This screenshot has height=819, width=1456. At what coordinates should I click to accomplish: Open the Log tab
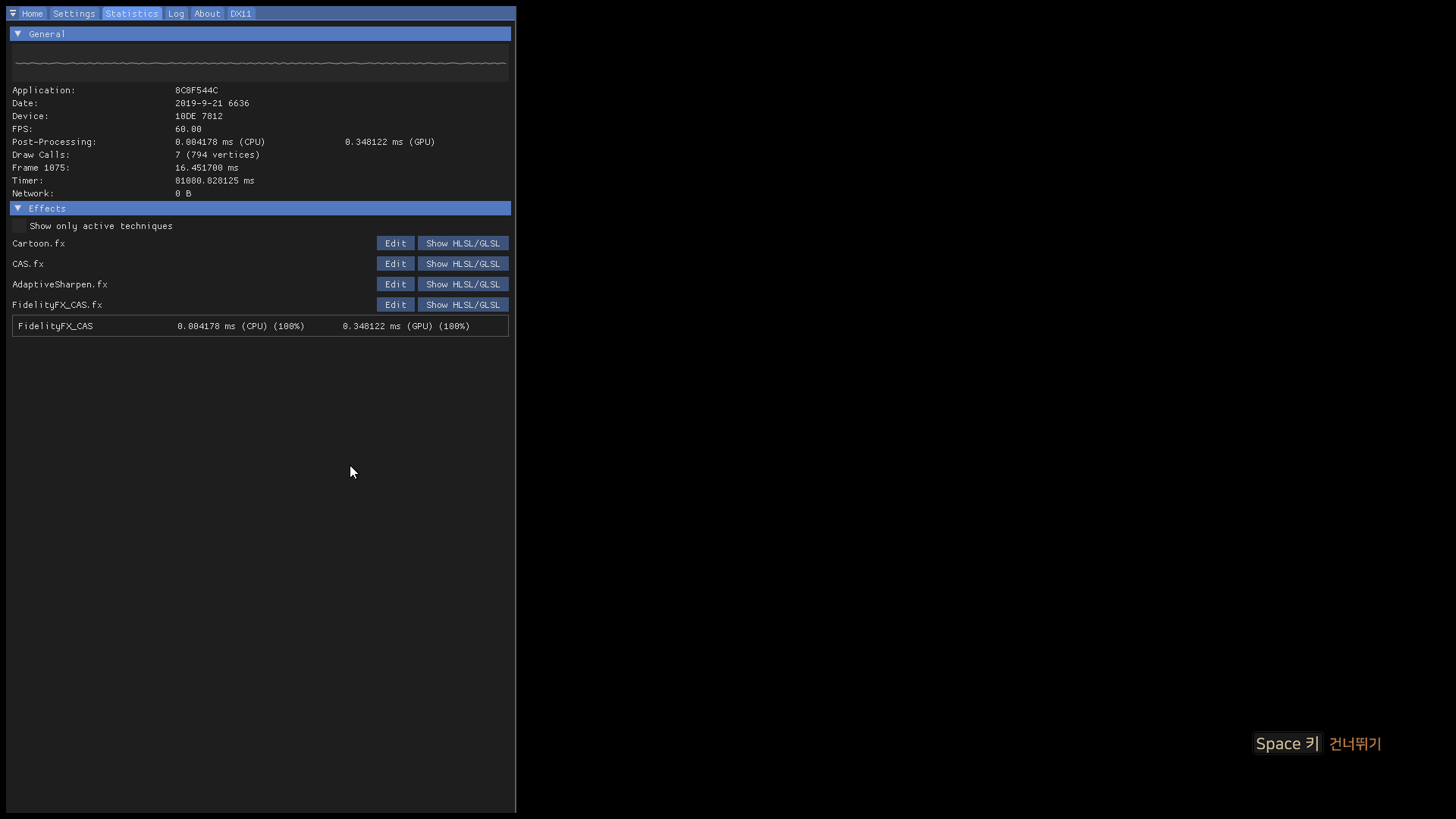pyautogui.click(x=176, y=14)
